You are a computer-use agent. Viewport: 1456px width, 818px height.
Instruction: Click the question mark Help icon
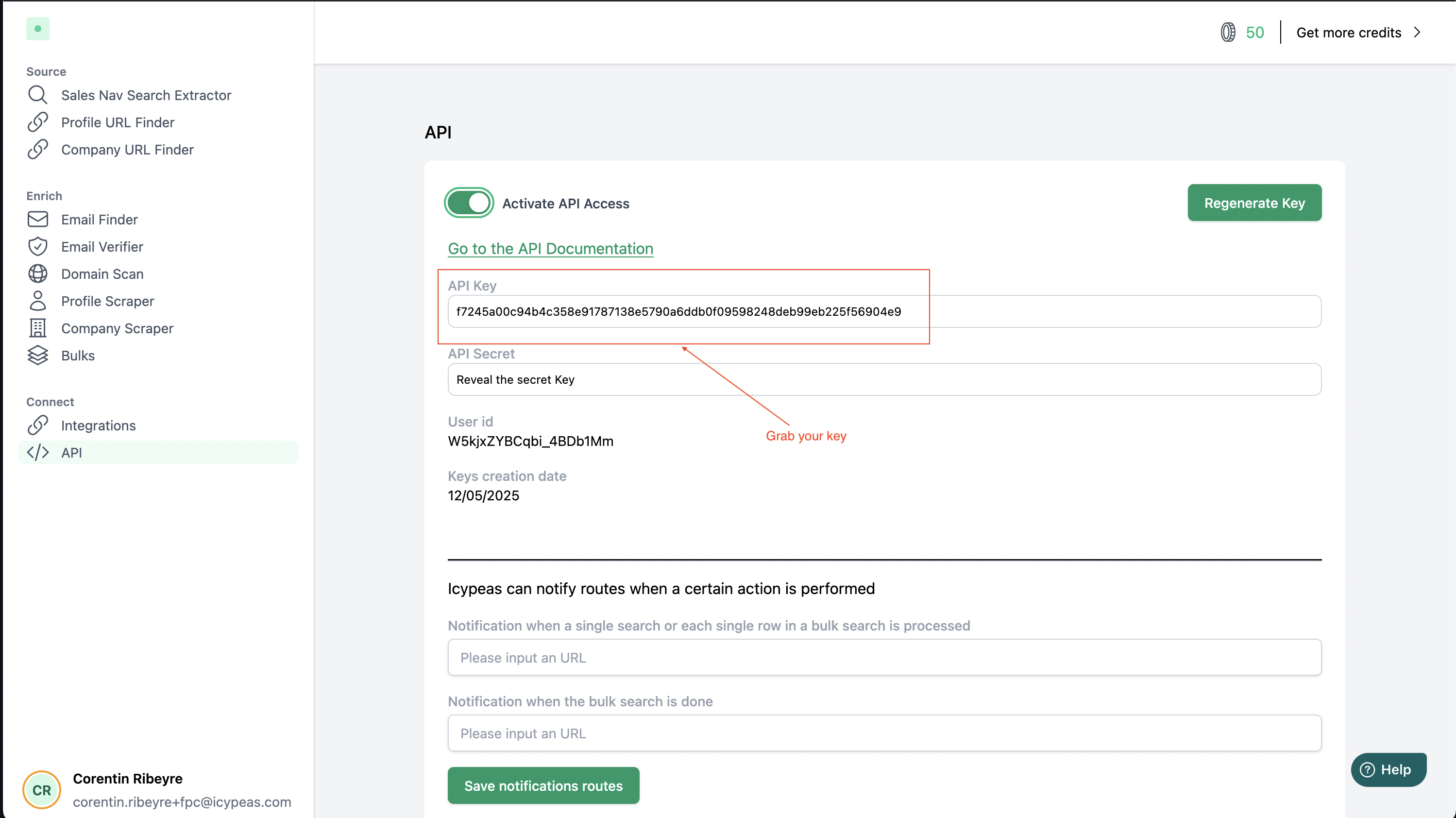click(x=1367, y=769)
